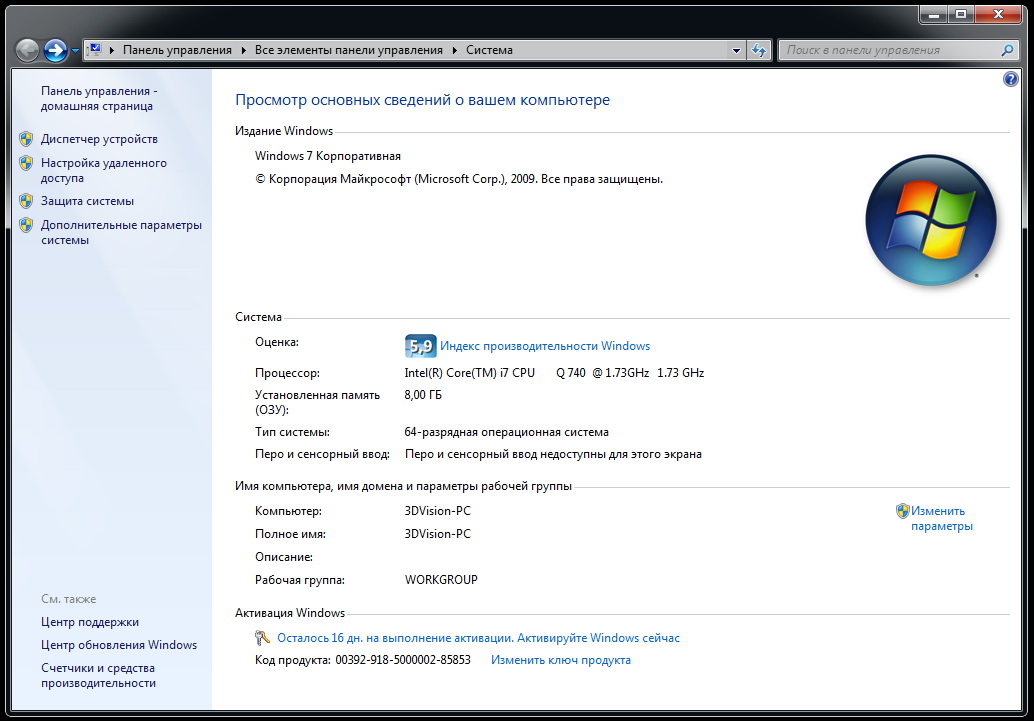Click the key icon beside the activation notice
This screenshot has width=1034, height=721.
(x=262, y=638)
